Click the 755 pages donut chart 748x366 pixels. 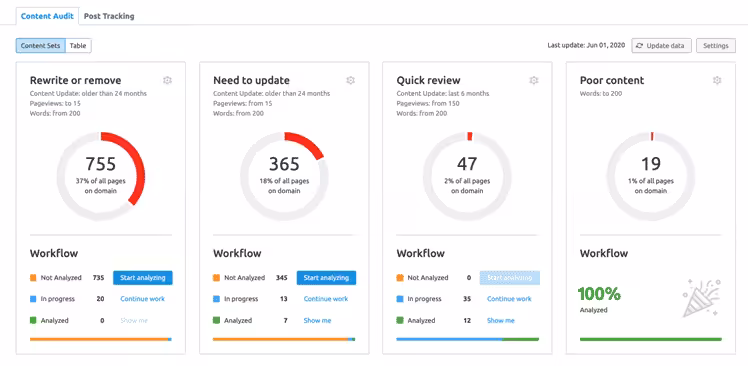(101, 176)
